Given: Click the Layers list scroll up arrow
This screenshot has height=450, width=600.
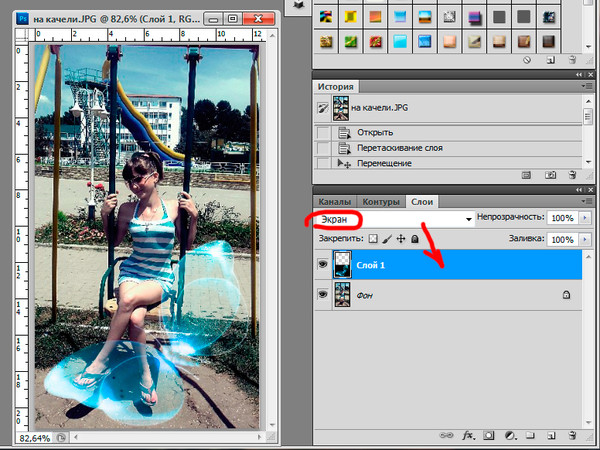Looking at the screenshot, I should [589, 256].
